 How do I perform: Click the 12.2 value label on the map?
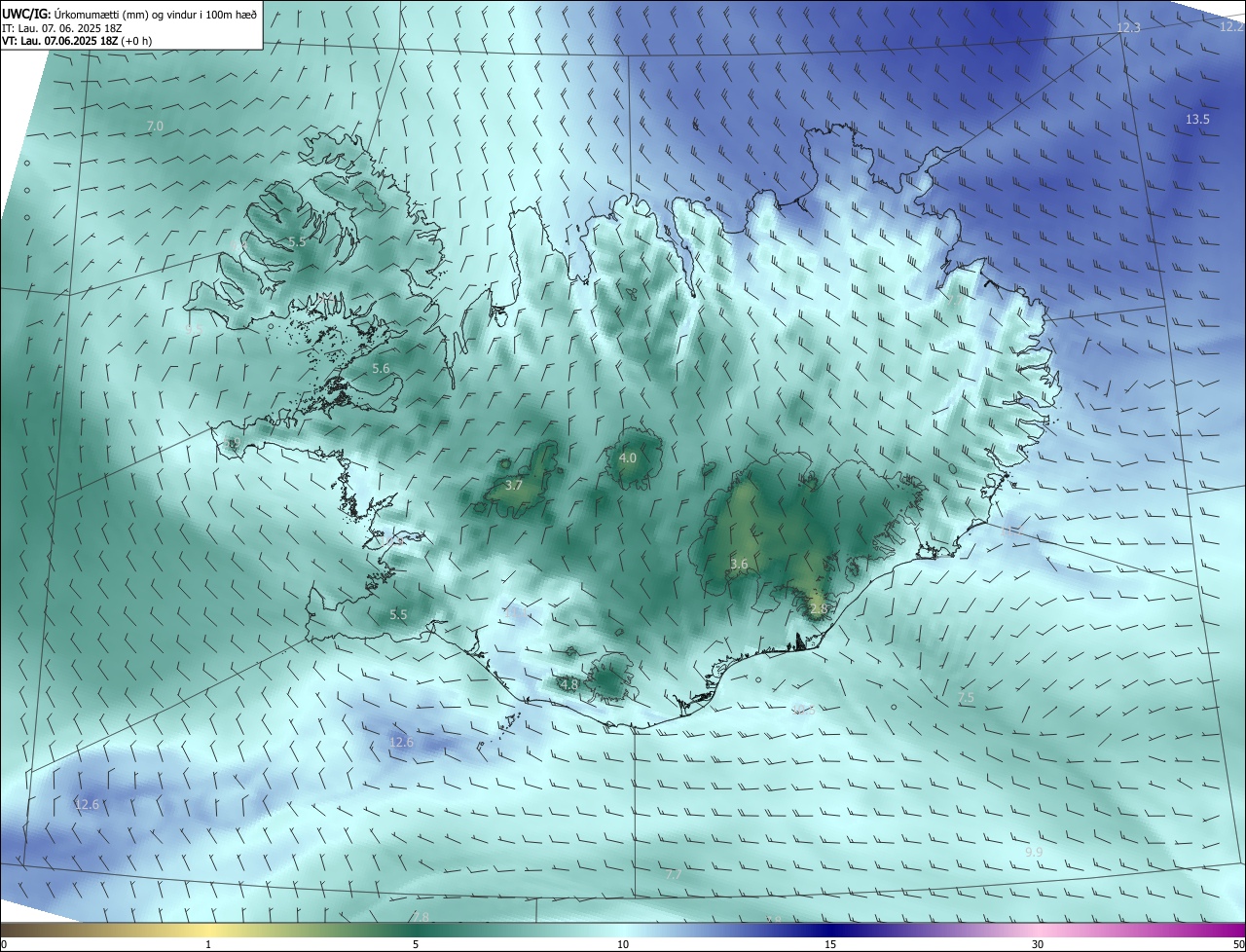[1231, 27]
